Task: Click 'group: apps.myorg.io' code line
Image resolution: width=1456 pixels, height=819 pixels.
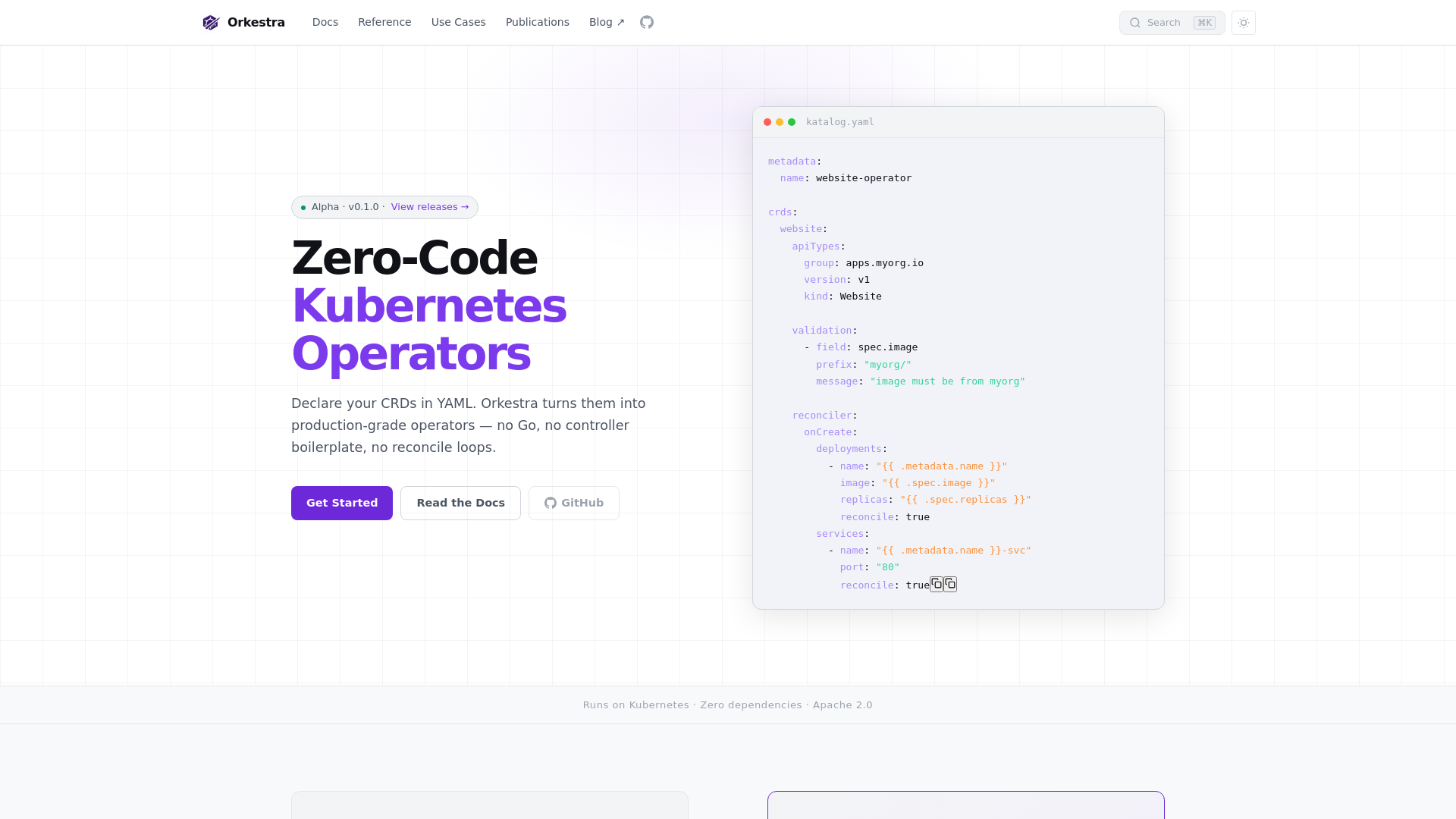Action: tap(864, 263)
